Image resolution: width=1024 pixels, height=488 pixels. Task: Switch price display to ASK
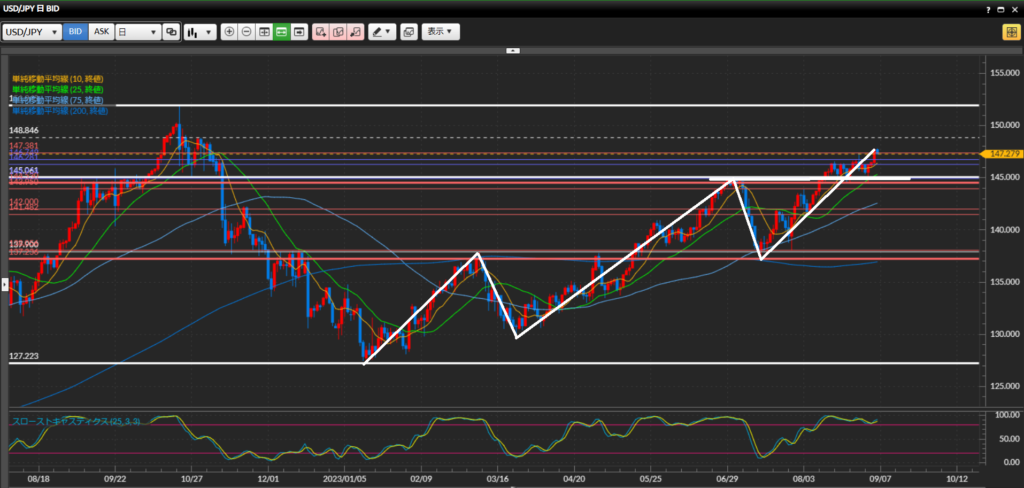tap(101, 32)
